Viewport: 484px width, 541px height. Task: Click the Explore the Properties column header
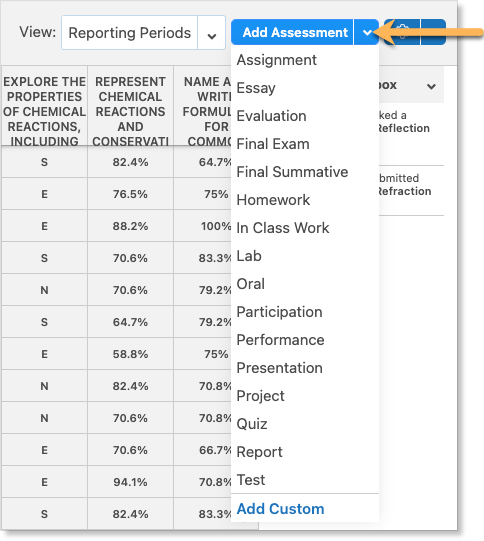(x=45, y=106)
